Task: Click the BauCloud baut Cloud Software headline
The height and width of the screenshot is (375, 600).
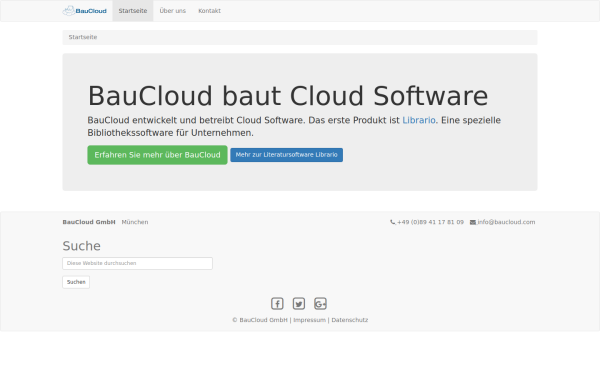Action: coord(288,96)
